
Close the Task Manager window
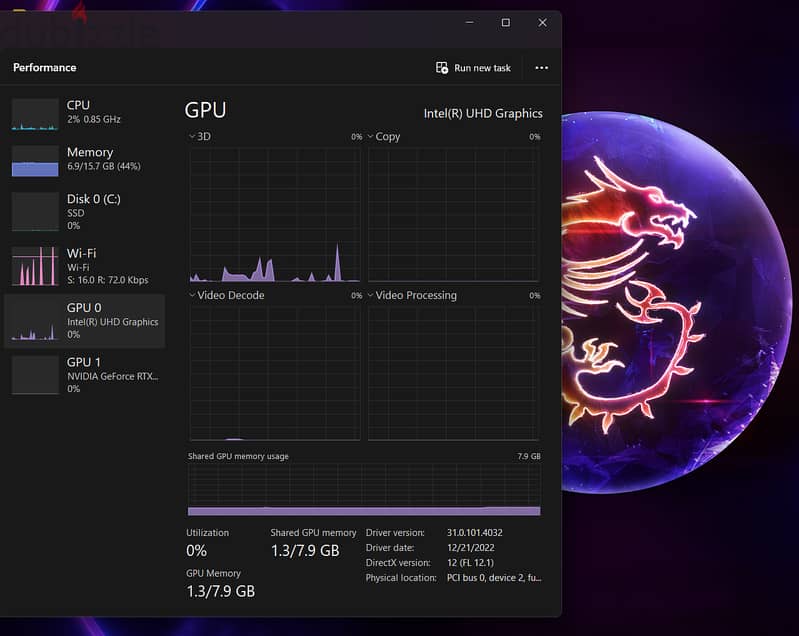point(542,22)
